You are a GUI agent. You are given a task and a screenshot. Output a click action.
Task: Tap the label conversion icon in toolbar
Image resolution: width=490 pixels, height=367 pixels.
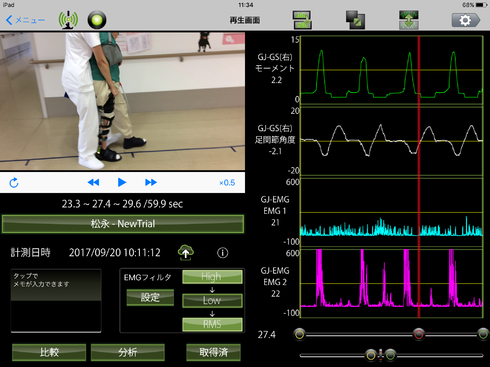[x=302, y=20]
